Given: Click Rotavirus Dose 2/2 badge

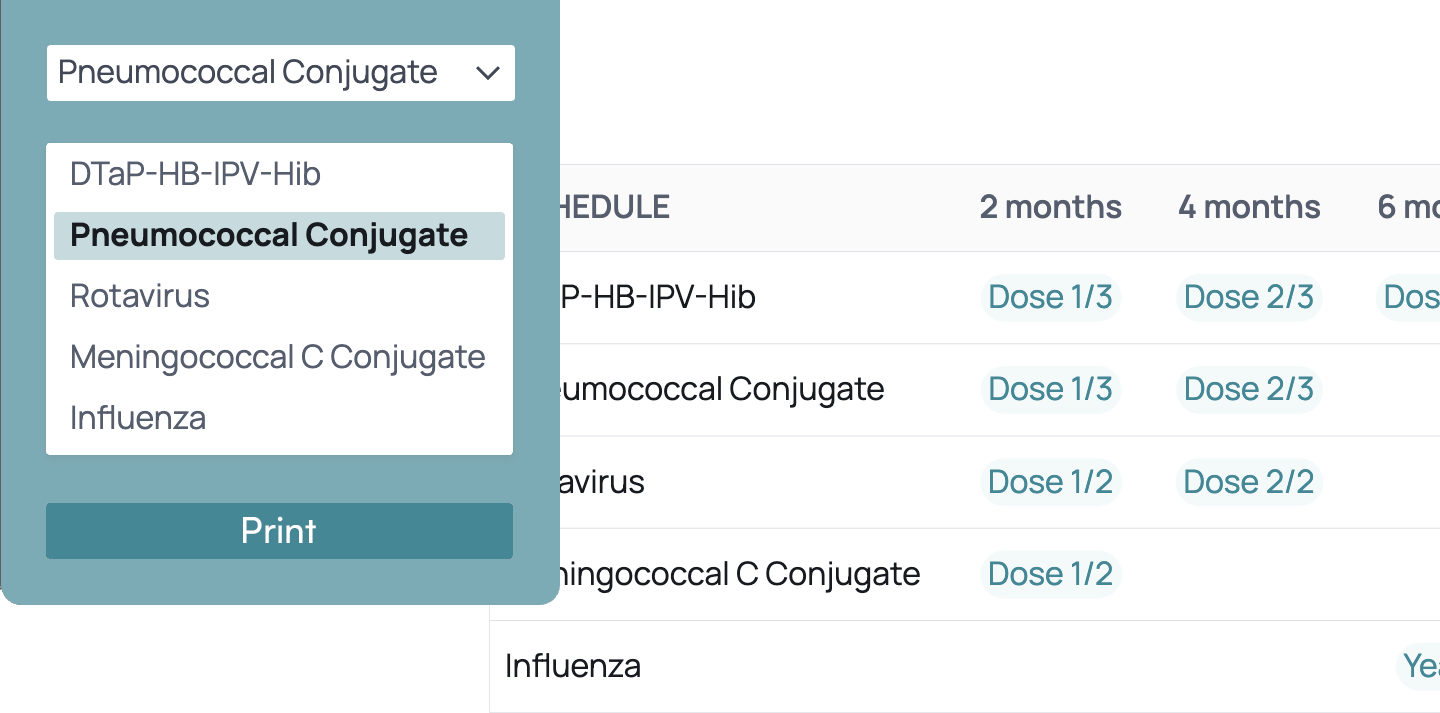Looking at the screenshot, I should 1249,482.
